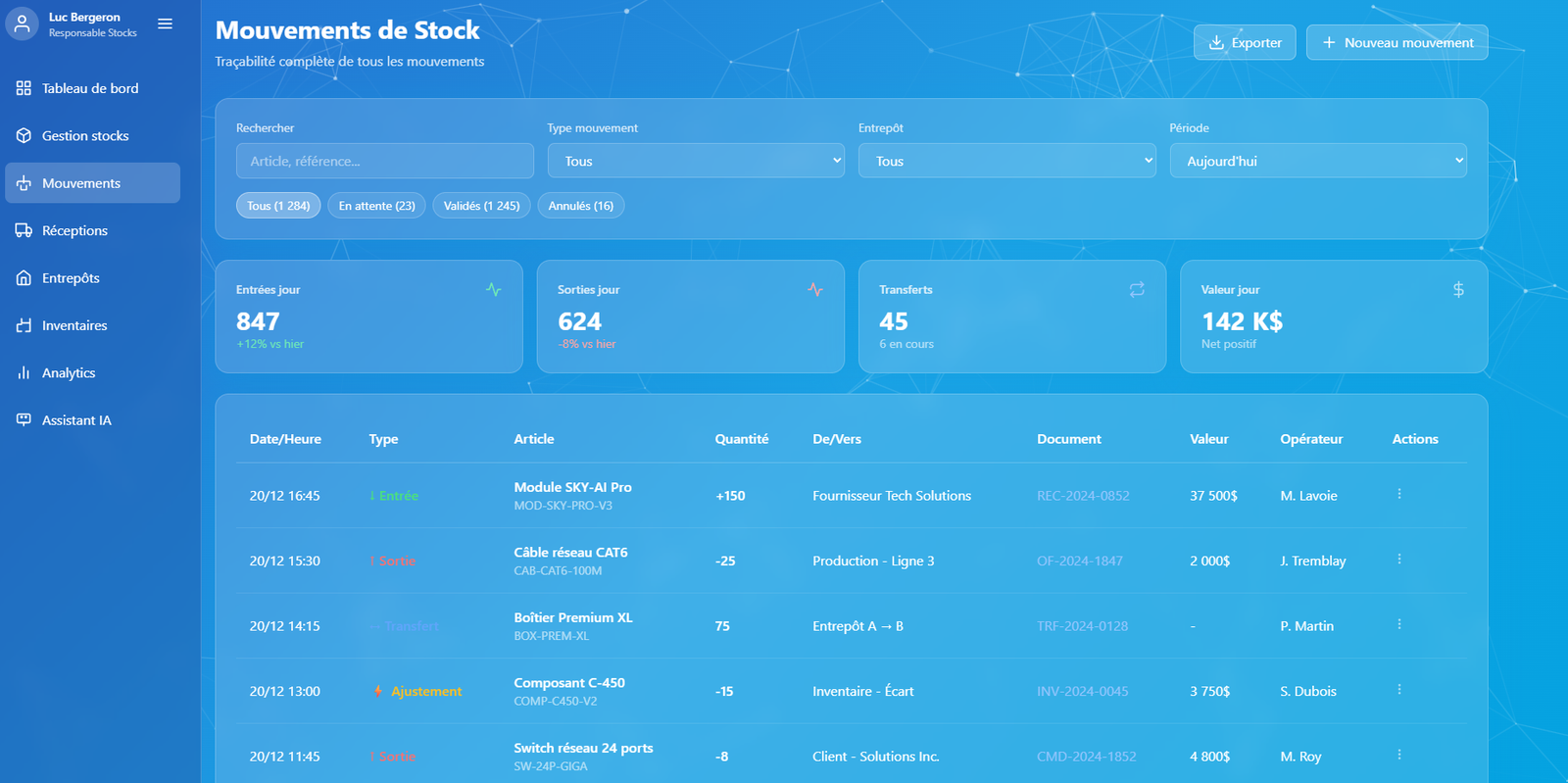Click the hamburger menu icon in sidebar header
Screen dimensions: 1568x783
165,24
